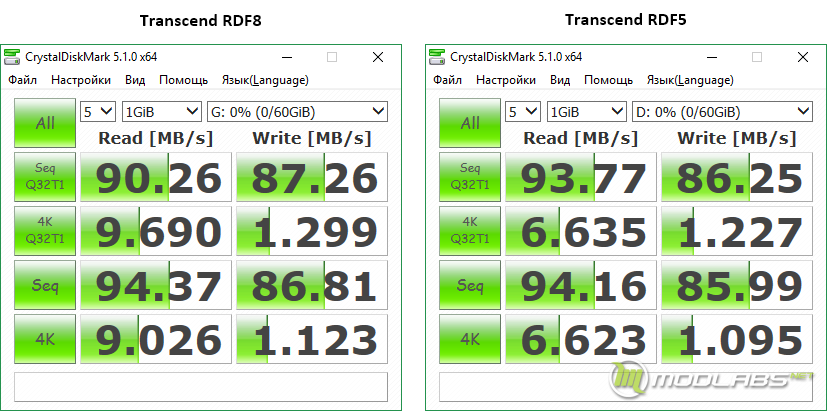Click the read value 6.623
The height and width of the screenshot is (411, 827).
click(581, 339)
